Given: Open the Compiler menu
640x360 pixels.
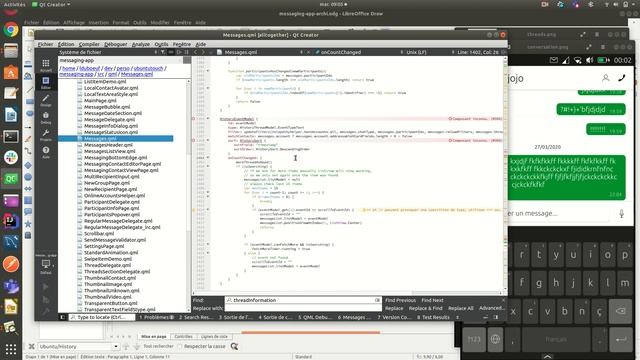Looking at the screenshot, I should [x=89, y=44].
